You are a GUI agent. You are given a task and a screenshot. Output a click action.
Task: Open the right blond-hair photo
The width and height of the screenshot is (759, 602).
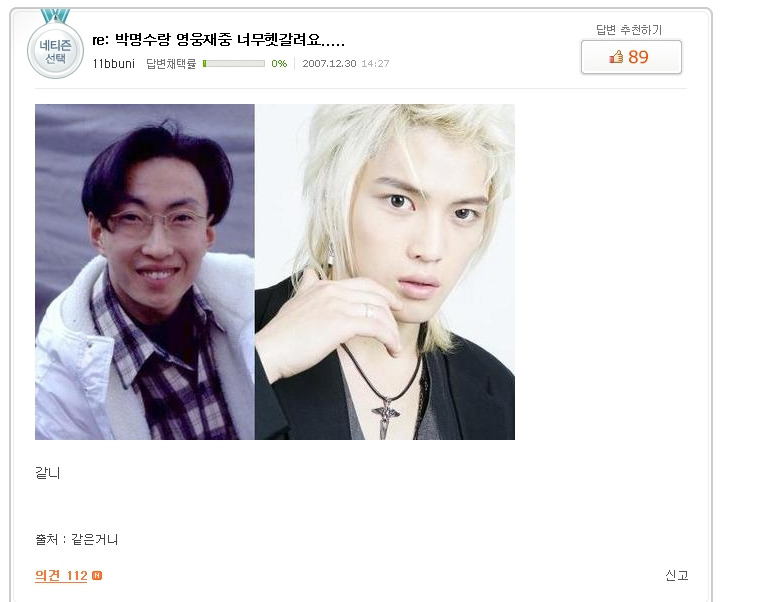pyautogui.click(x=385, y=272)
